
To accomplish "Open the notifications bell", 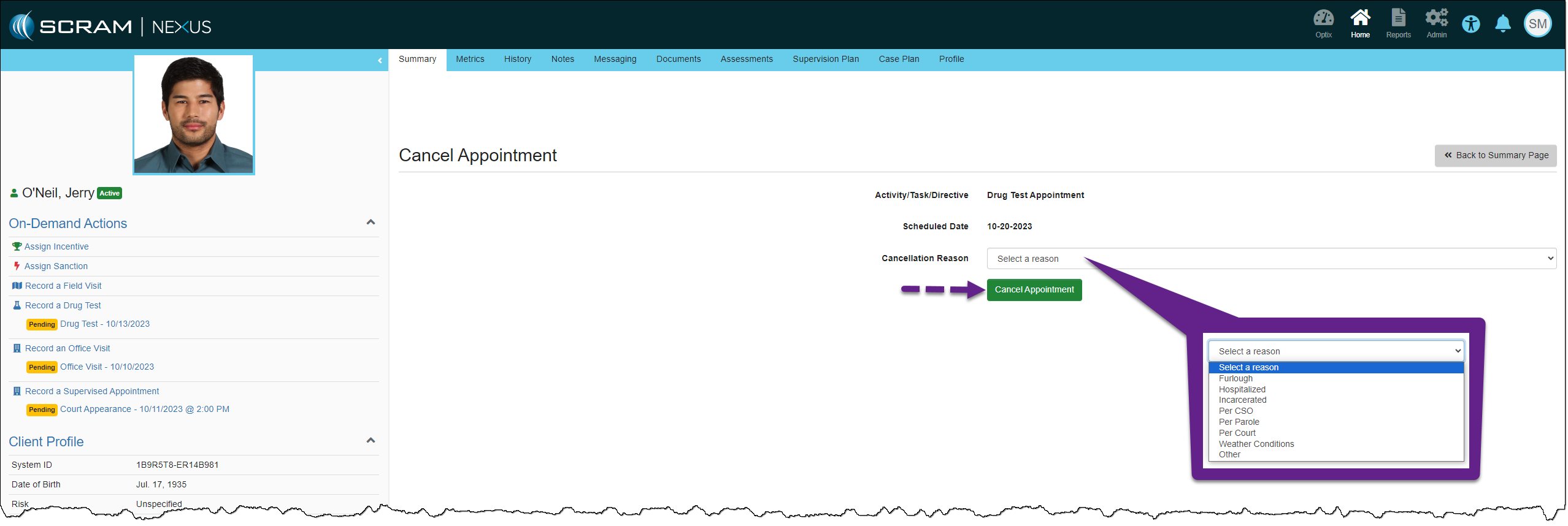I will tap(1502, 25).
